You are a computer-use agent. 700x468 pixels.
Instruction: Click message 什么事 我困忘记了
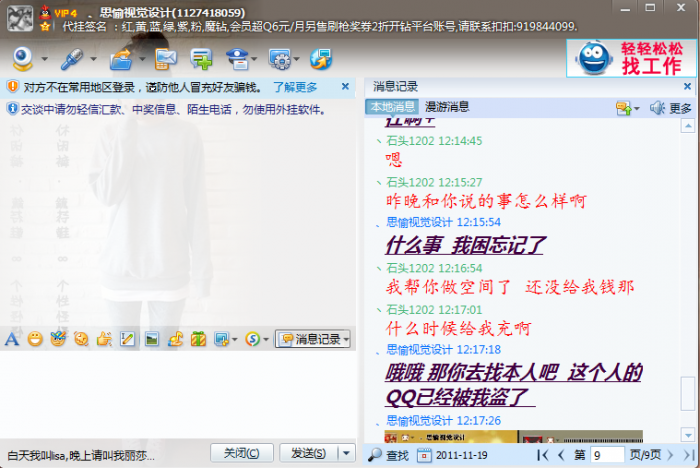(x=464, y=245)
